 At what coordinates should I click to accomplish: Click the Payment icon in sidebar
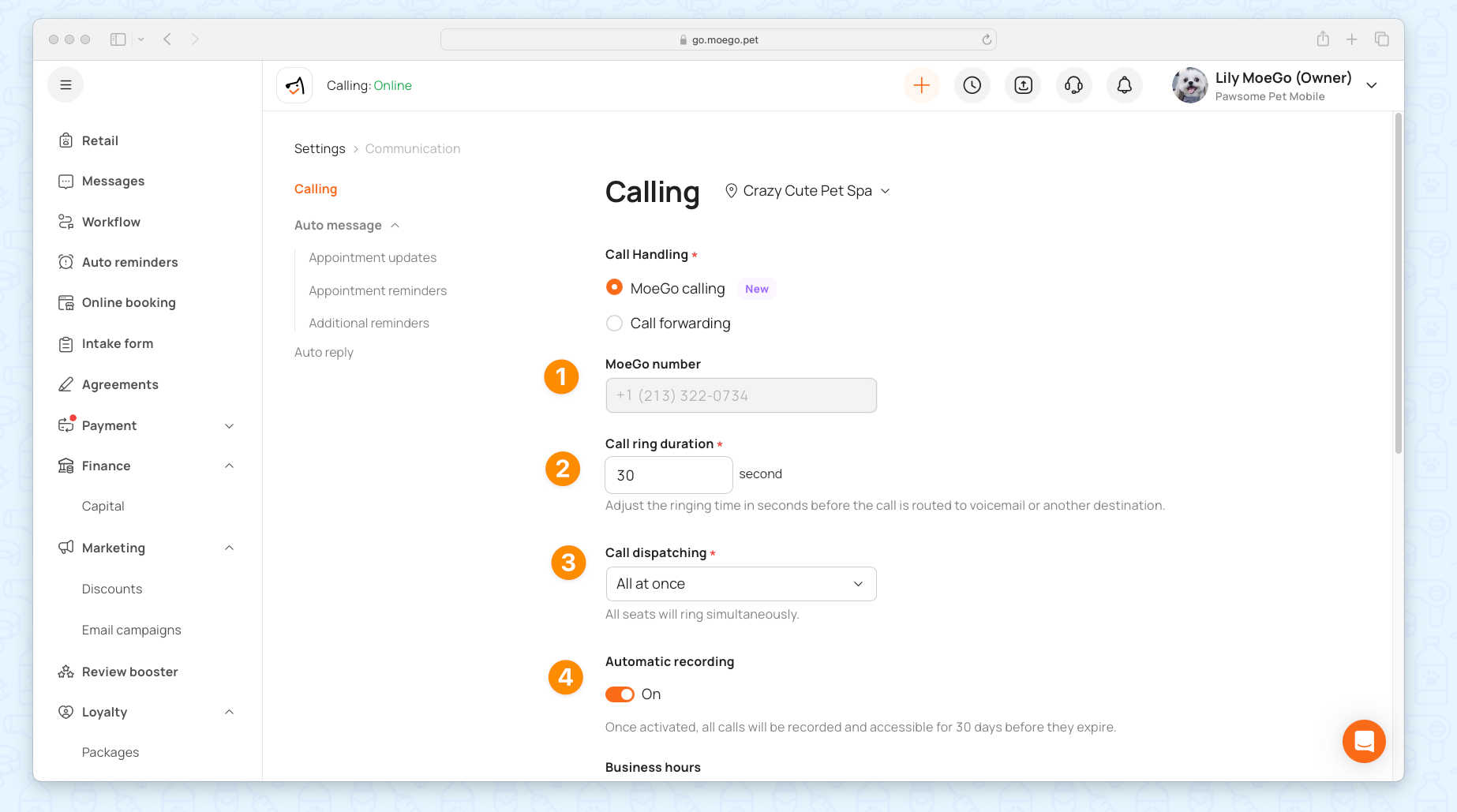66,425
